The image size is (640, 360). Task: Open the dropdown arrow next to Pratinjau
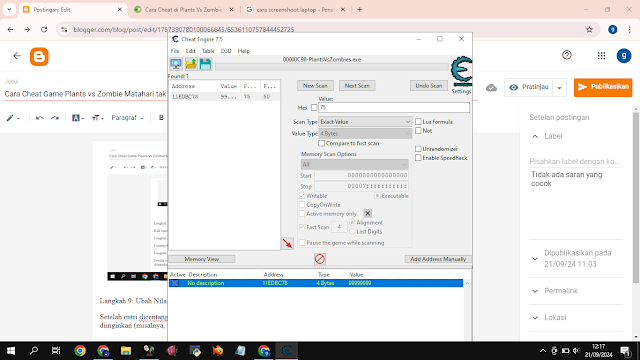point(559,87)
